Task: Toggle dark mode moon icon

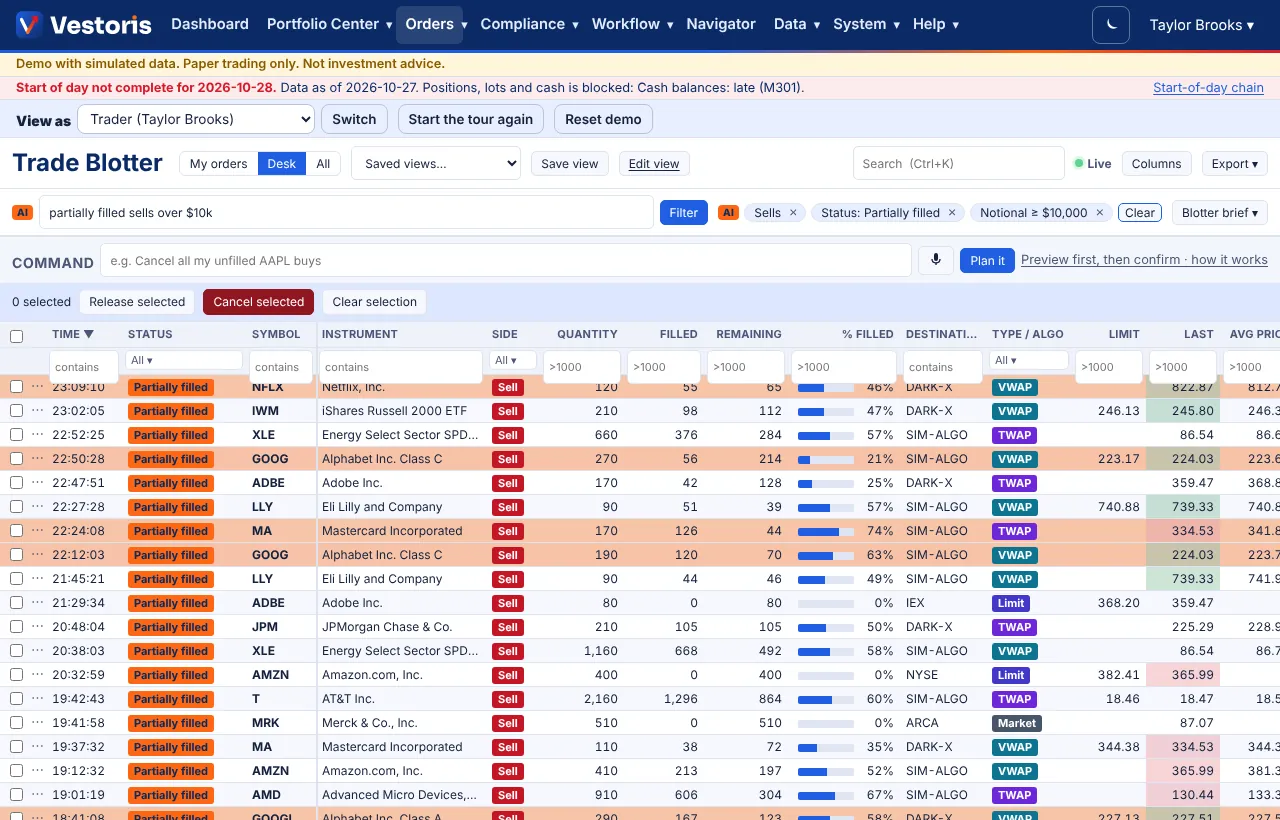Action: coord(1111,25)
